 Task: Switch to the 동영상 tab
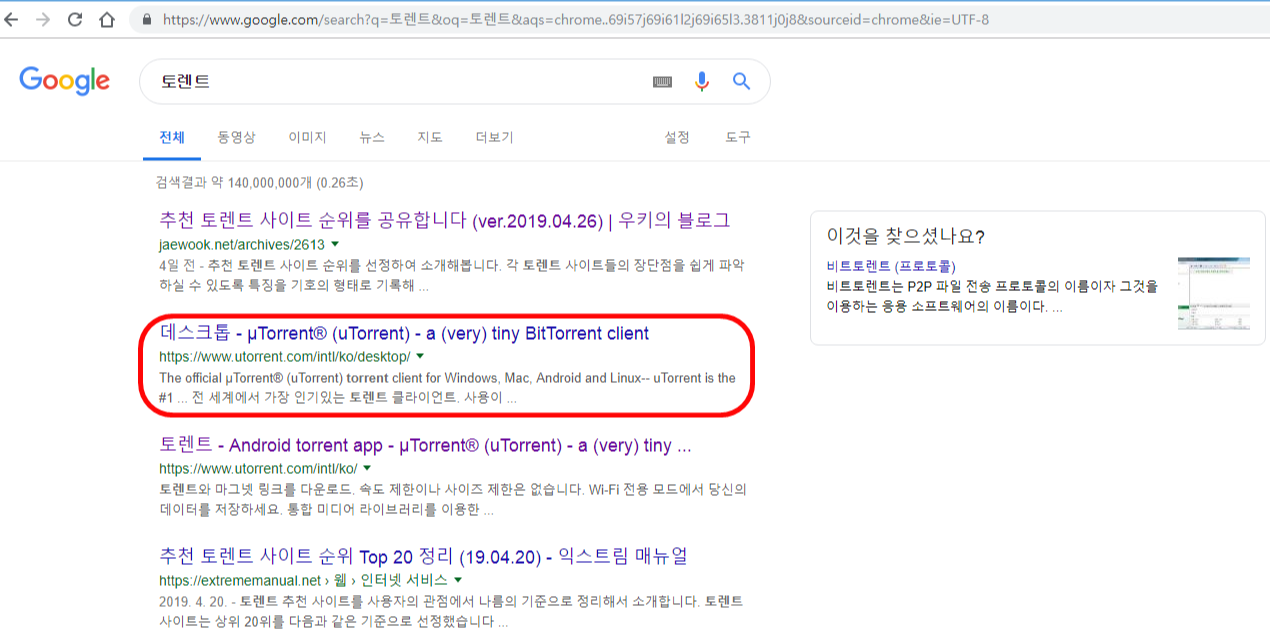[x=237, y=137]
